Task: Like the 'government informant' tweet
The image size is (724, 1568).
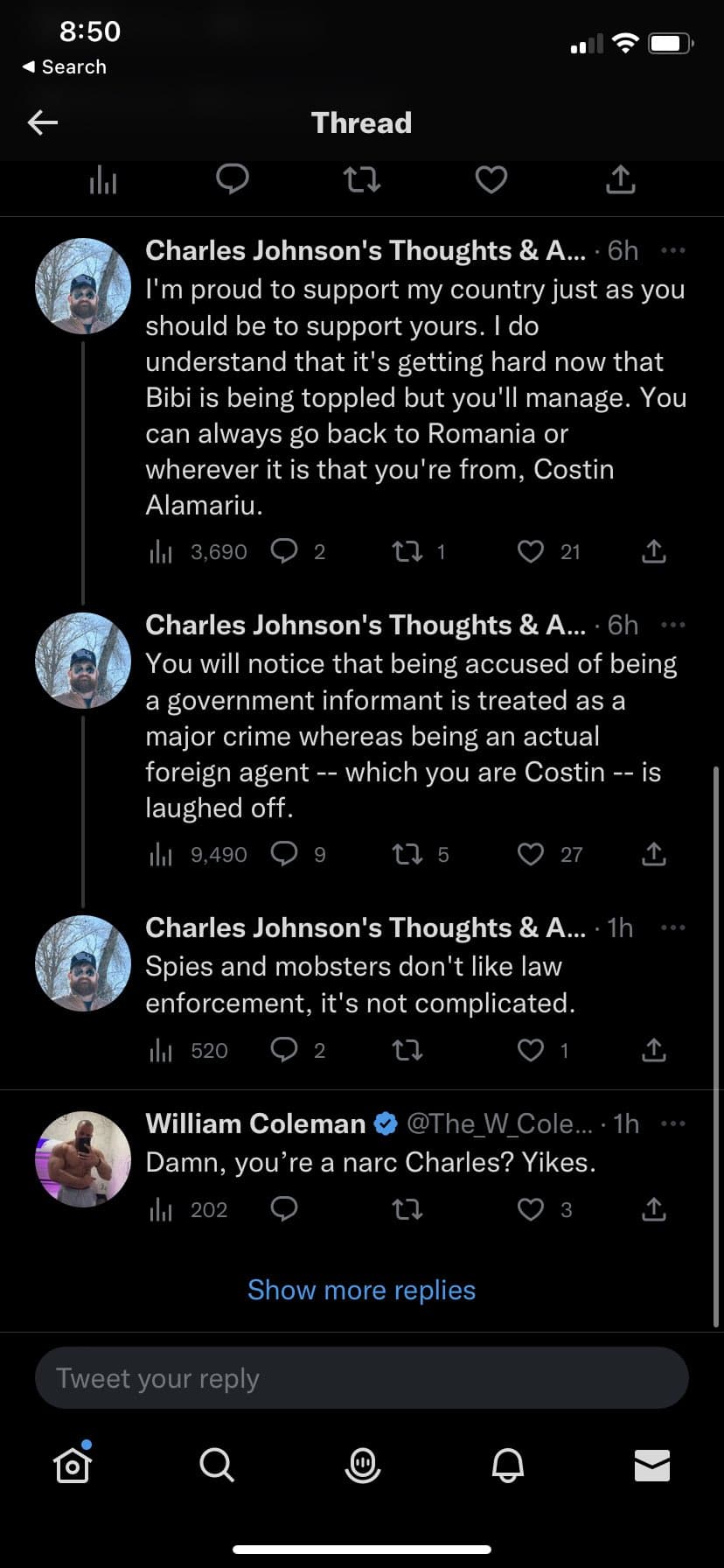Action: [531, 854]
